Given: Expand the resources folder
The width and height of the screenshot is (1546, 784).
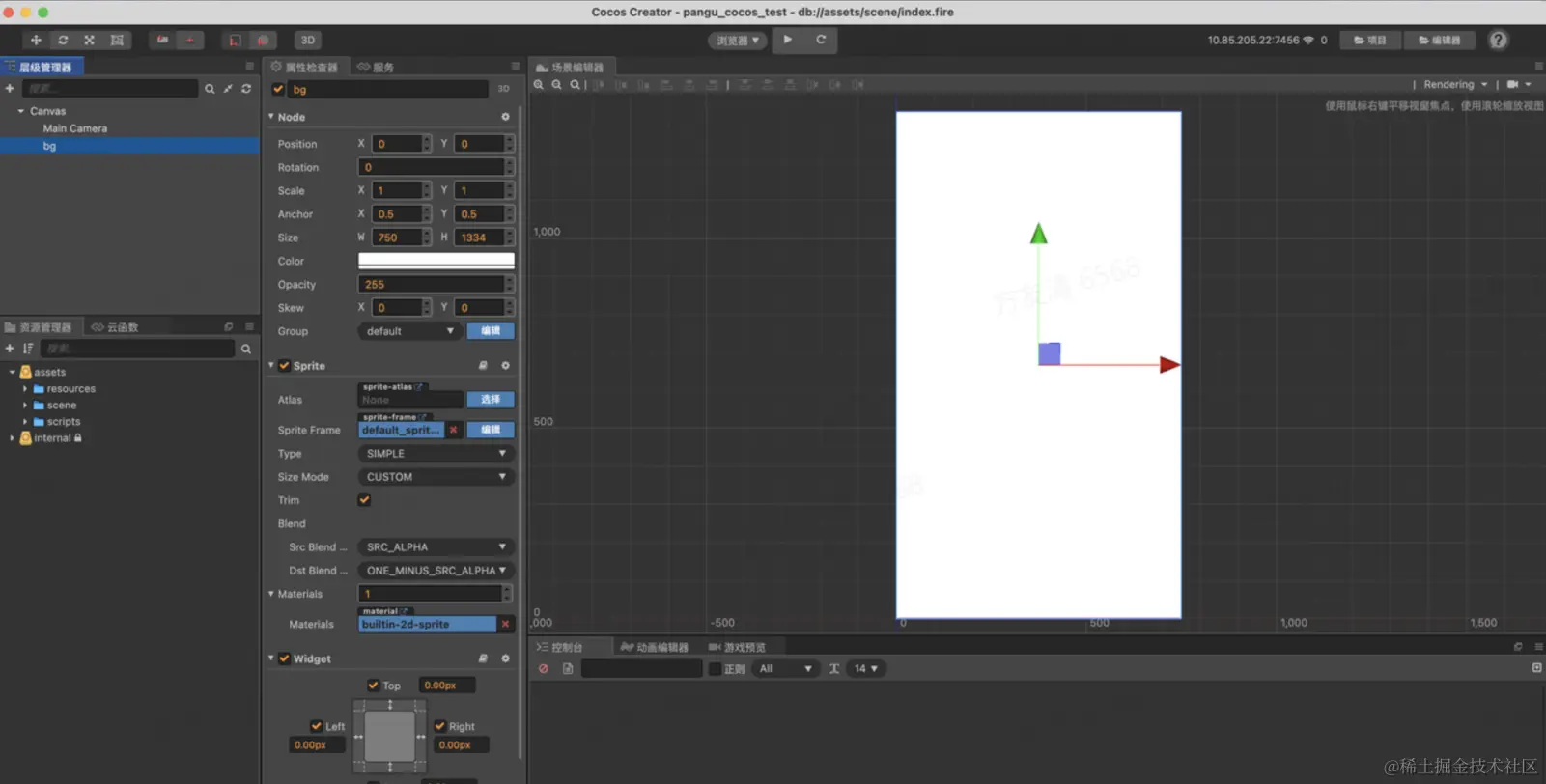Looking at the screenshot, I should [x=25, y=389].
